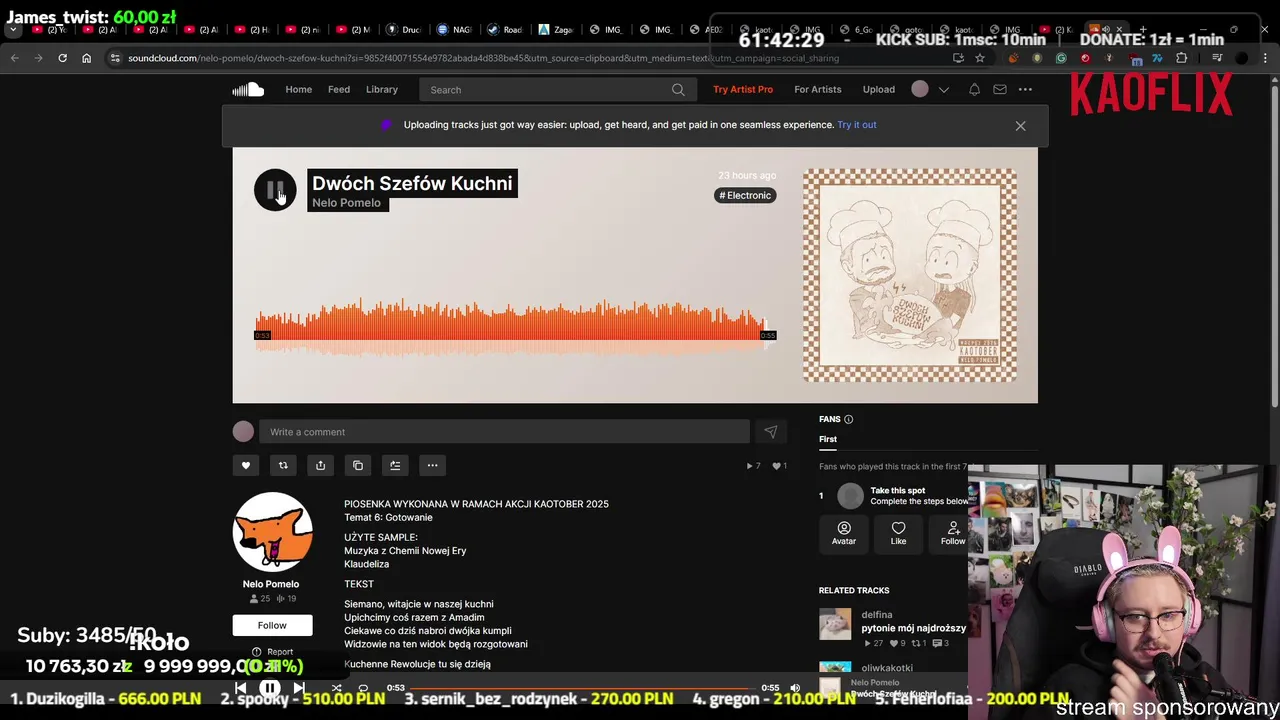Viewport: 1280px width, 720px height.
Task: Open the Library tab
Action: tap(382, 90)
